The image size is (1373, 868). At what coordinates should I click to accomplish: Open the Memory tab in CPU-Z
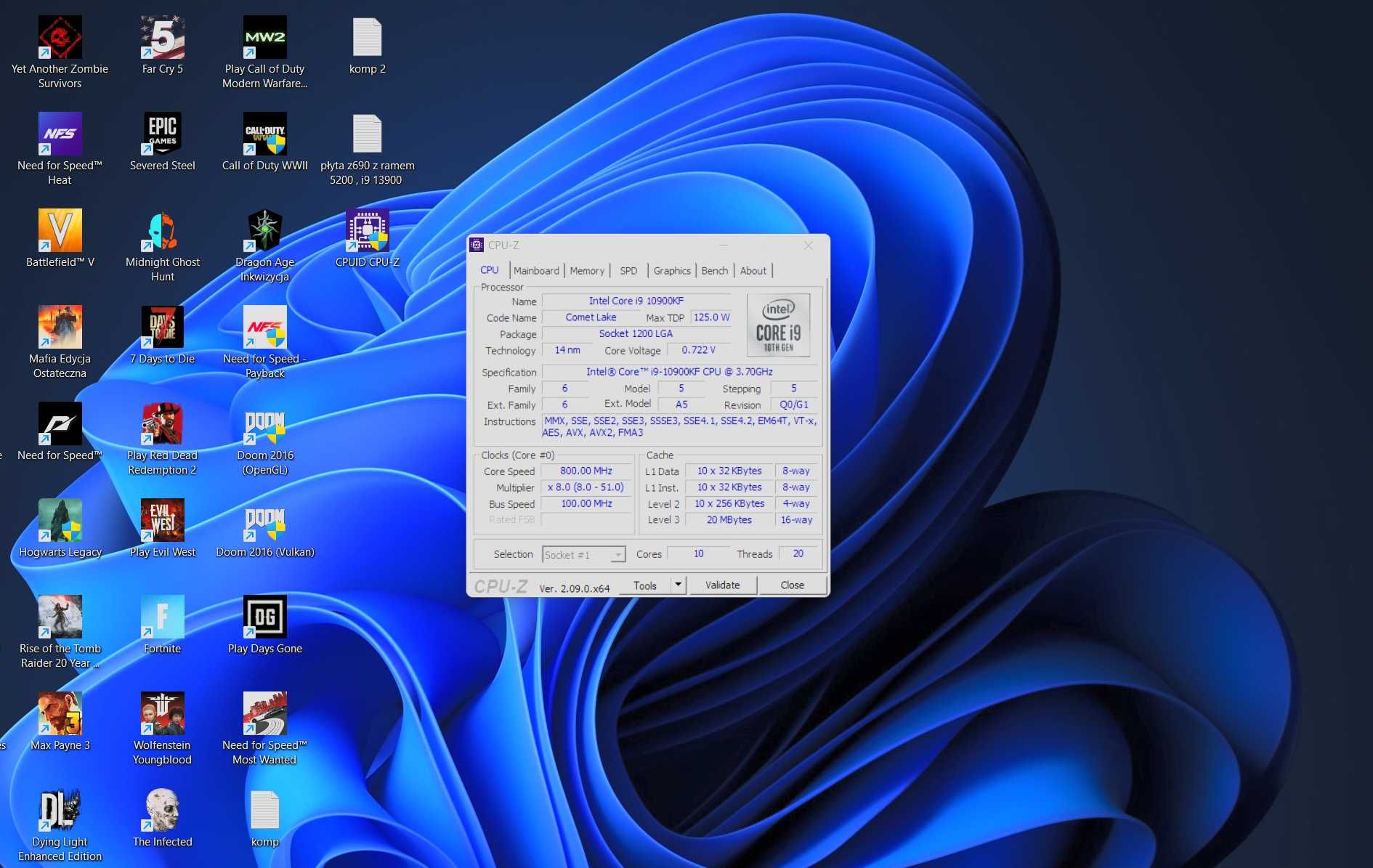pyautogui.click(x=587, y=270)
